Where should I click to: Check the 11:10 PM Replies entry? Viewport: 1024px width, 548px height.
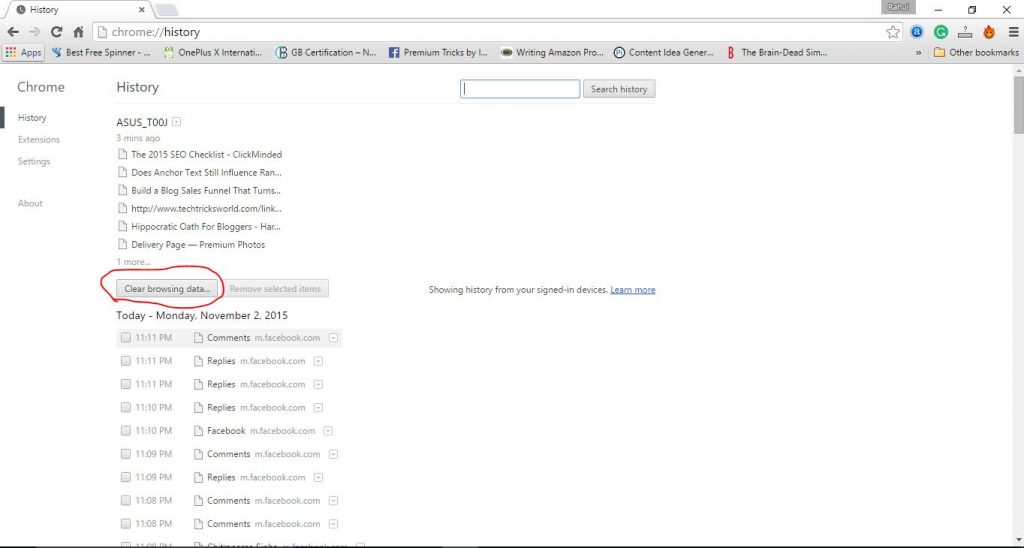pyautogui.click(x=126, y=408)
